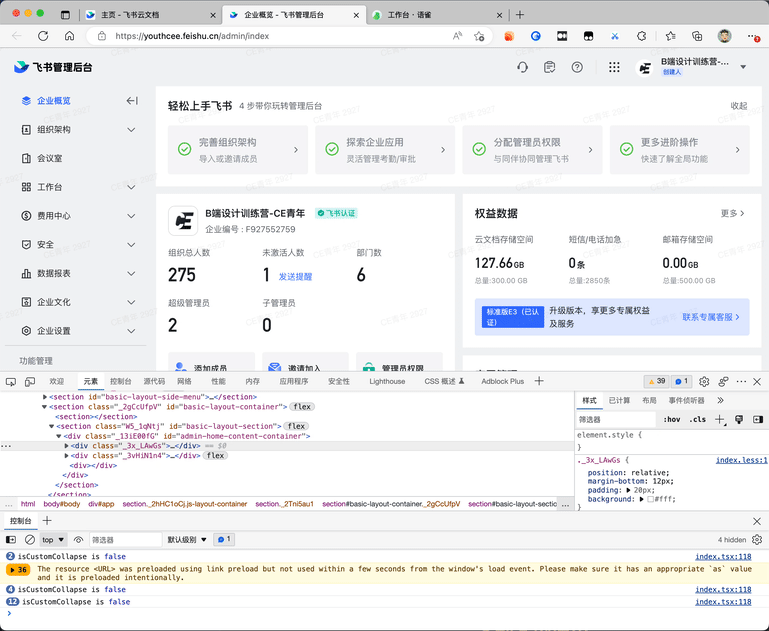This screenshot has height=631, width=769.
Task: Open the DevTools more options ellipsis
Action: click(741, 381)
